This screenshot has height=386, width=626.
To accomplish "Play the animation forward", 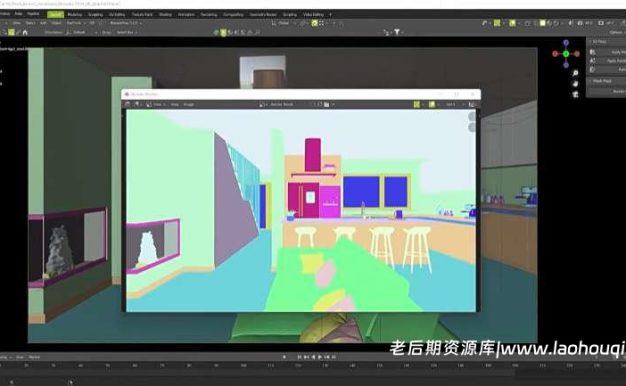I will (x=321, y=357).
